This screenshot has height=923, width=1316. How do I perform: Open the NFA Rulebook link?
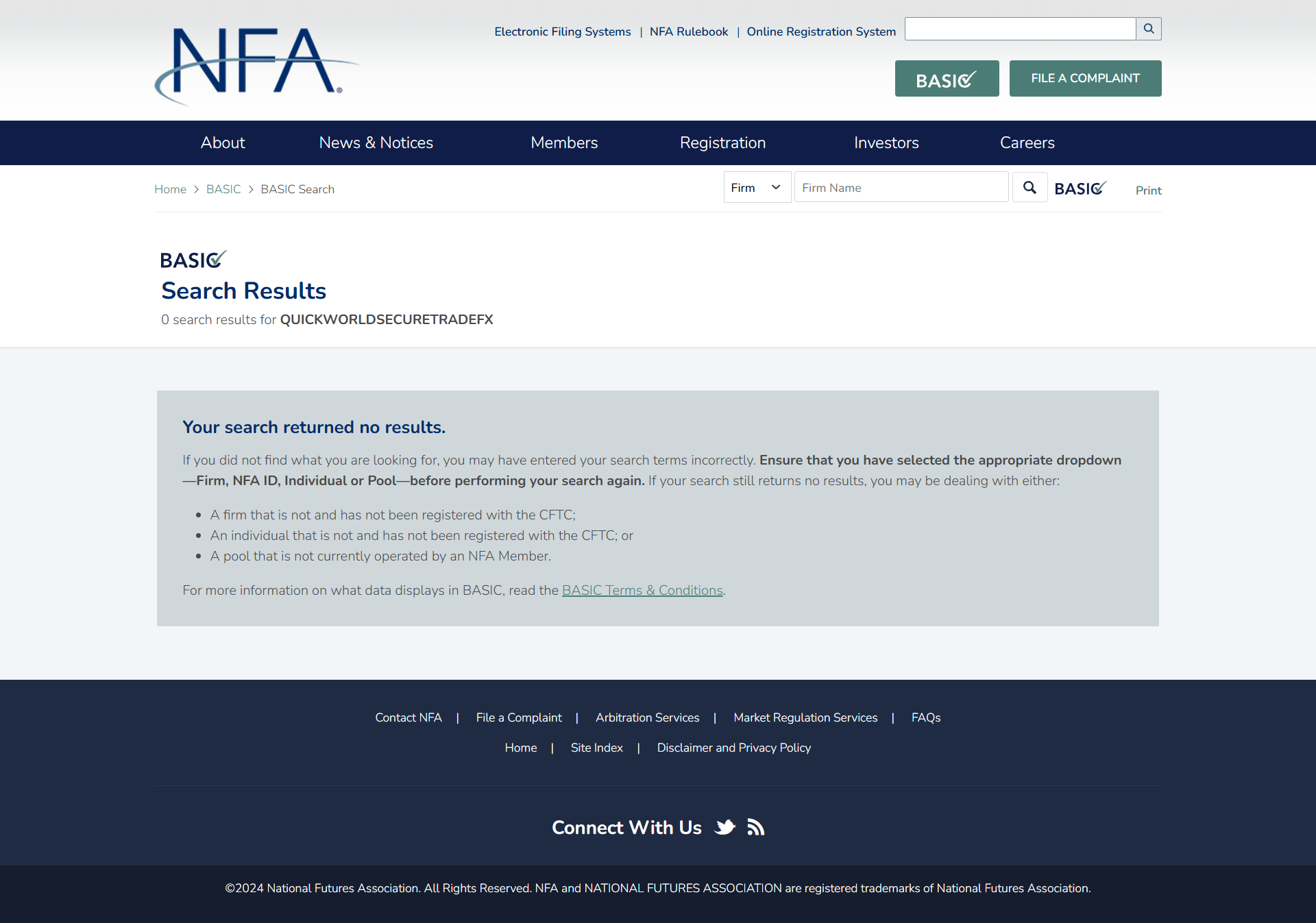coord(689,32)
